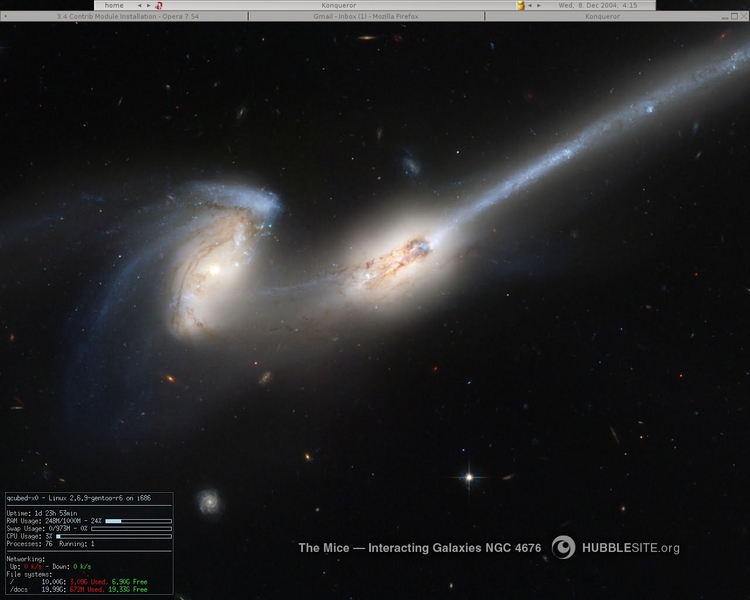This screenshot has height=600, width=750.
Task: Open the 'home' label in the top bar
Action: 114,5
